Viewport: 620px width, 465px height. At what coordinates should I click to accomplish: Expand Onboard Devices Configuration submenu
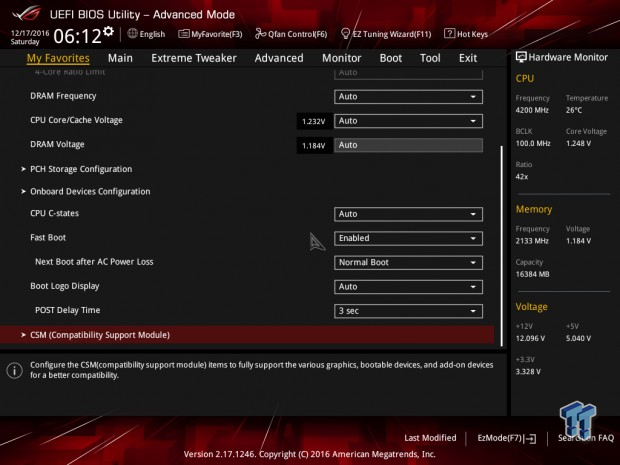[x=90, y=192]
